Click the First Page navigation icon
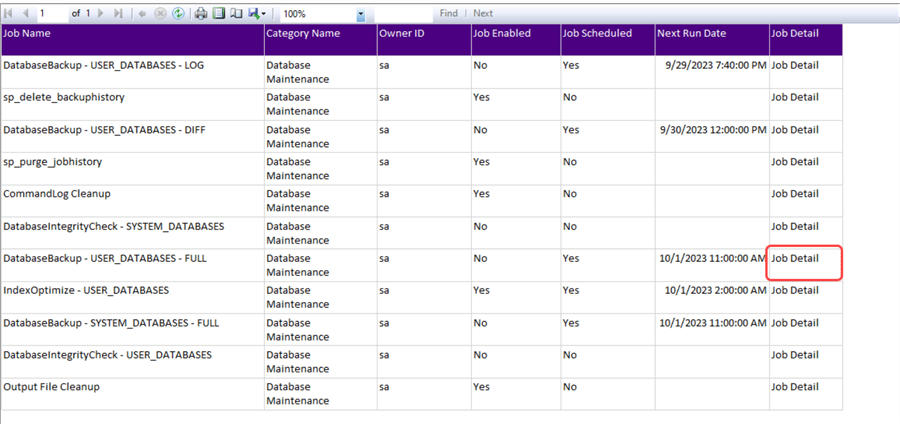The image size is (900, 424). coord(9,13)
